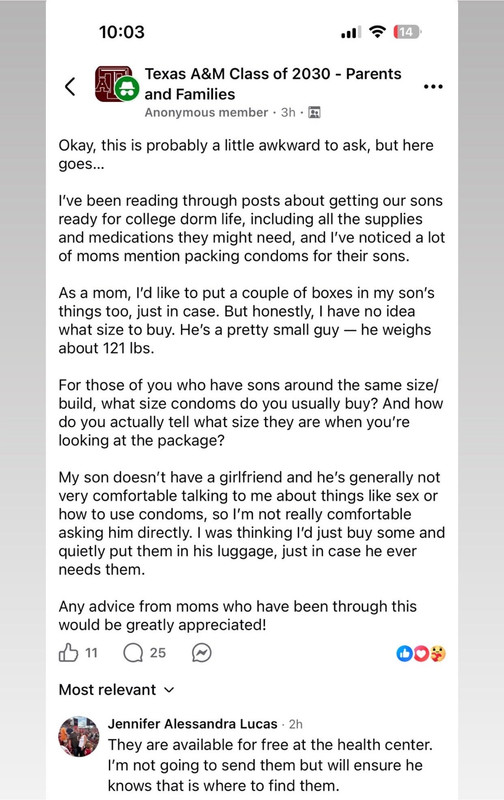Tap the battery indicator in status bar

(407, 32)
